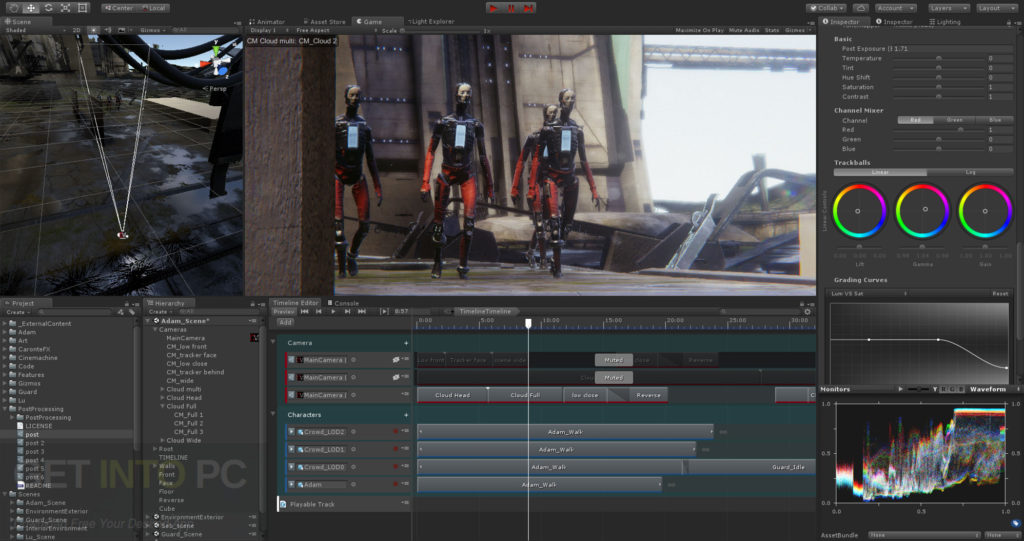Toggle the Preview button in the Timeline Editor
Screen dimensions: 1024x541
pyautogui.click(x=285, y=311)
